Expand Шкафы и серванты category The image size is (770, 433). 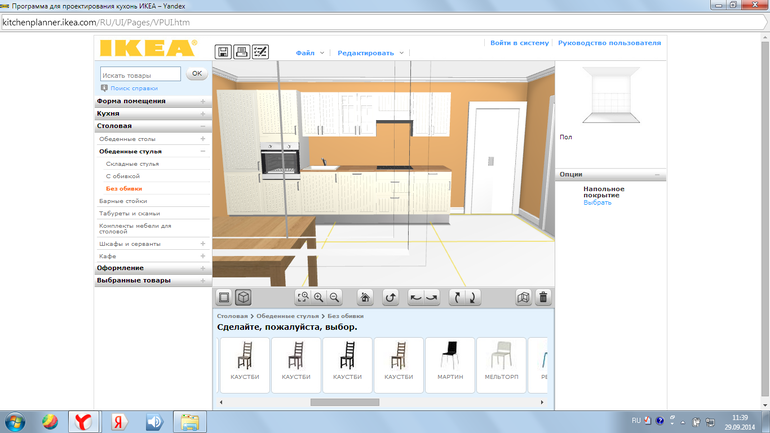(203, 243)
